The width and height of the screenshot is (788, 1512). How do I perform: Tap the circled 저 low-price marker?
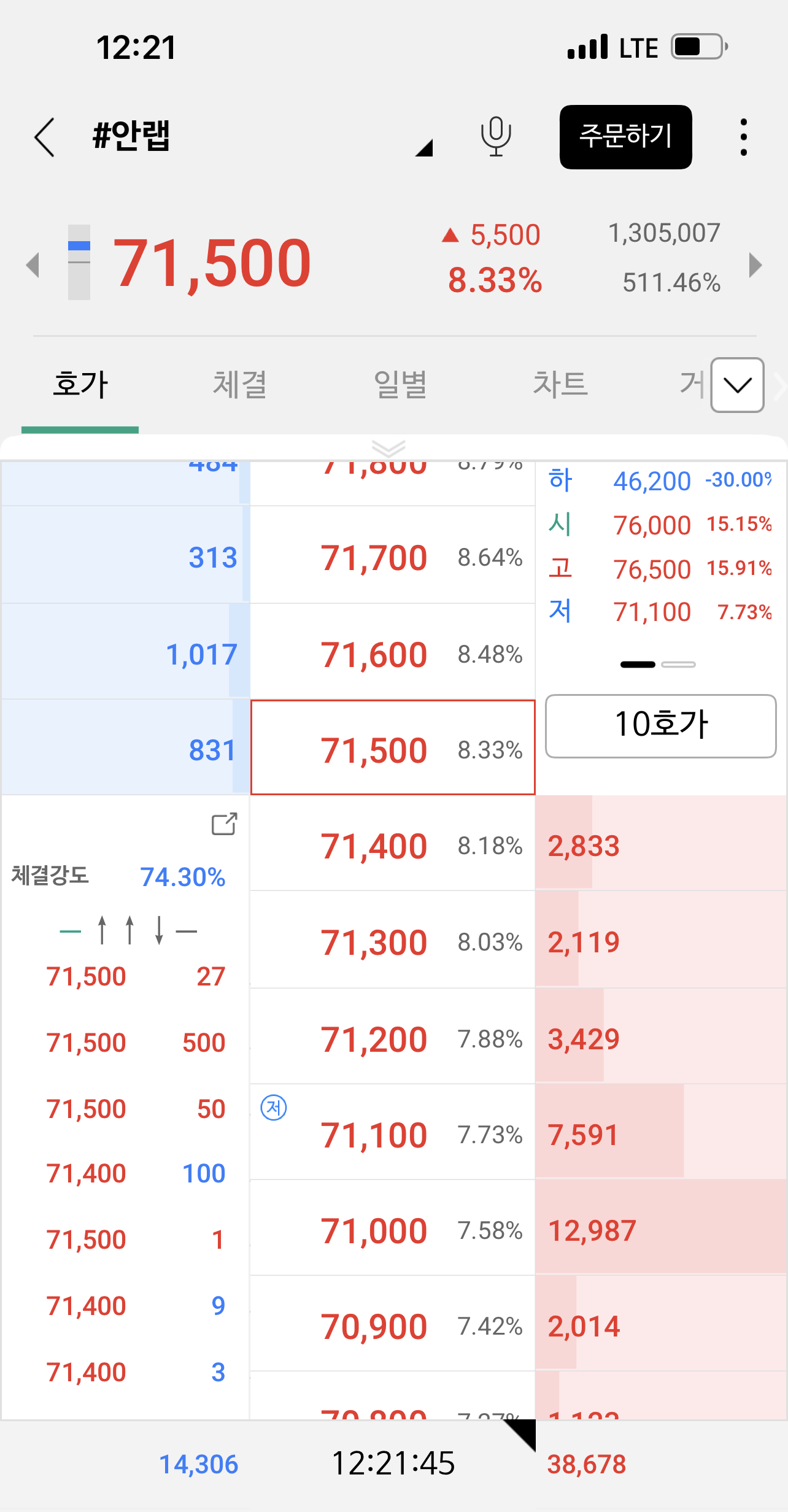(274, 1108)
